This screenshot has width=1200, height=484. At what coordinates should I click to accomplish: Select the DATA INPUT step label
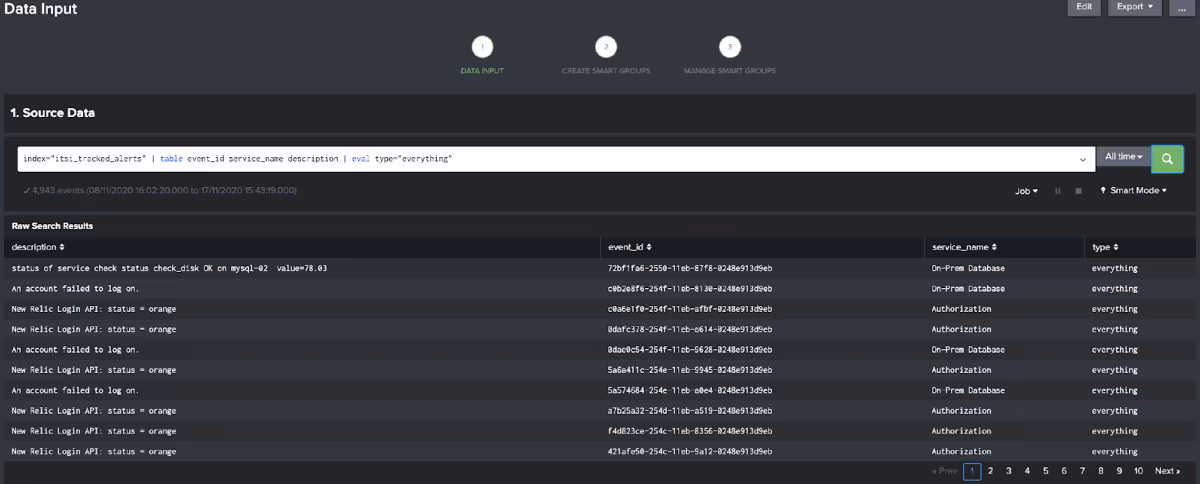pos(482,71)
